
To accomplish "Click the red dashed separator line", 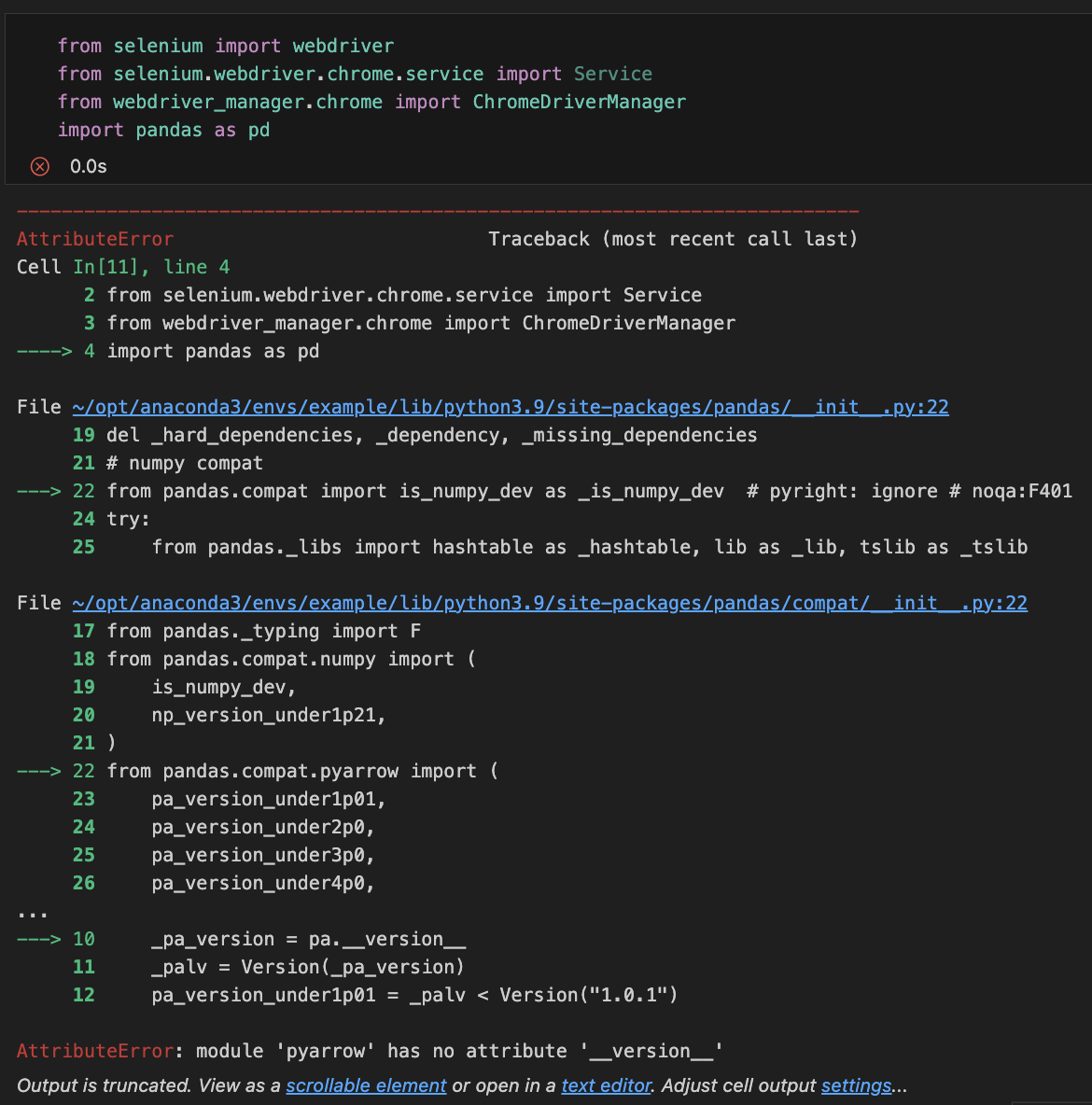I will coord(437,212).
